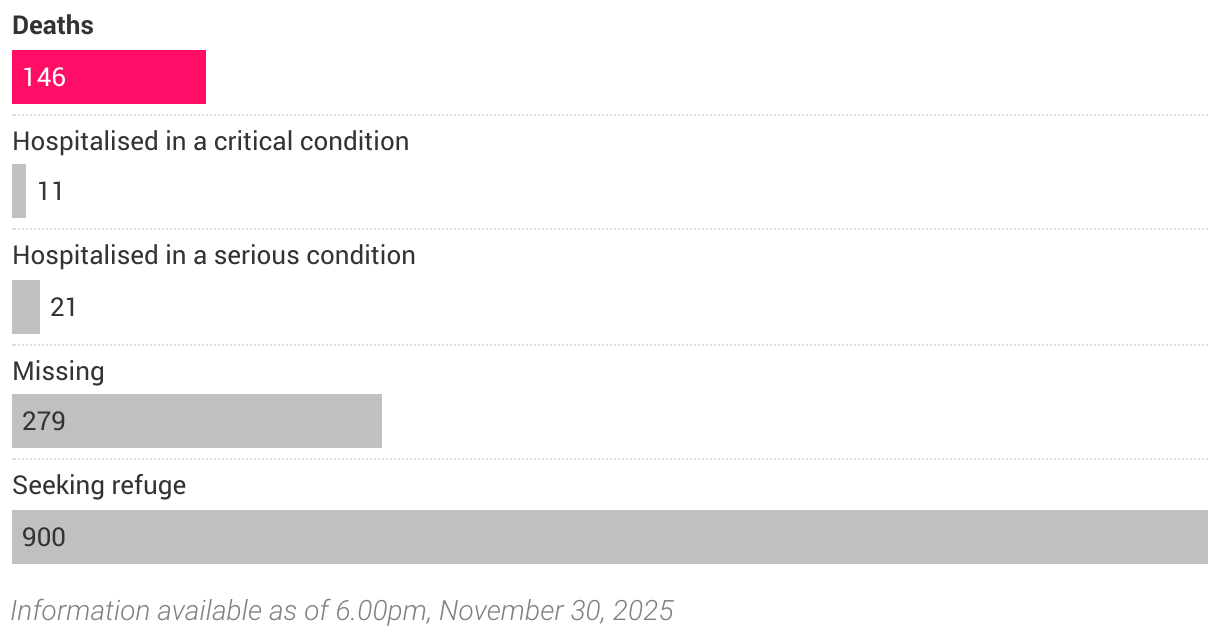The width and height of the screenshot is (1220, 636).
Task: Click the dotted divider below the Deaths bar
Action: click(x=610, y=115)
